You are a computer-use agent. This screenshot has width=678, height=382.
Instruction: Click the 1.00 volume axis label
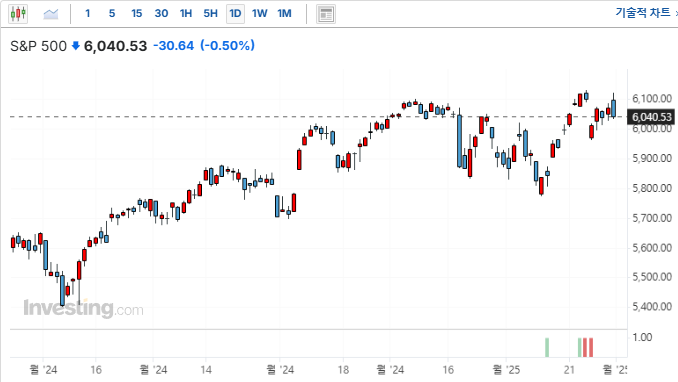pyautogui.click(x=642, y=337)
